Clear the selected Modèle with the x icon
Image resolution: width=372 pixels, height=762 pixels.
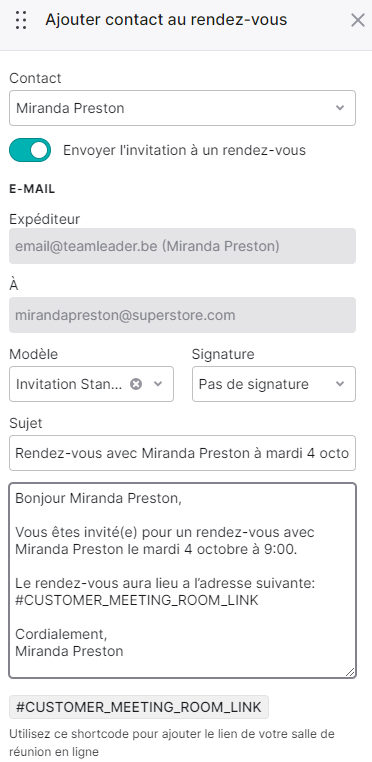137,384
